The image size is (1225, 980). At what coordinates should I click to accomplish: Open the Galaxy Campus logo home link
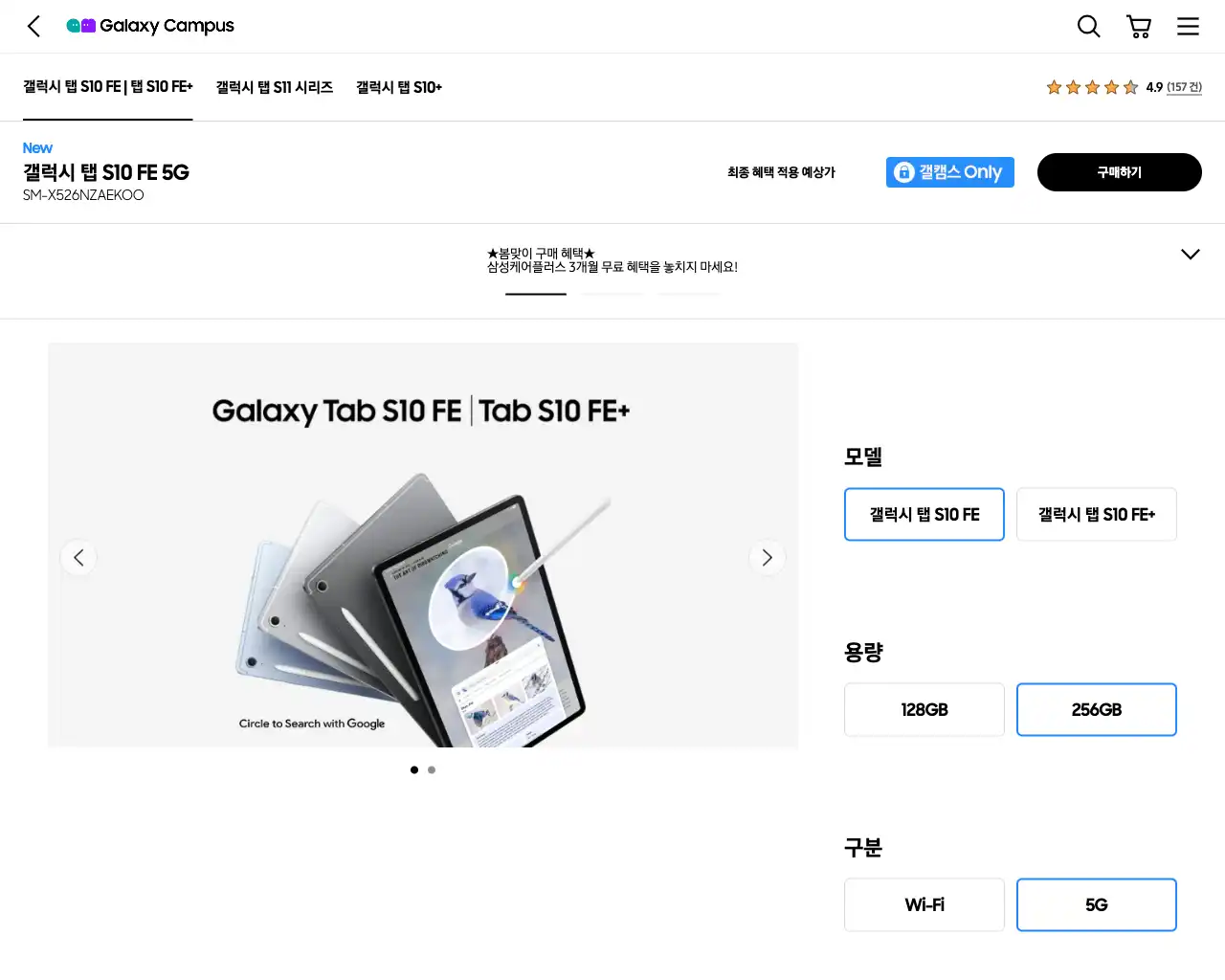(x=150, y=26)
